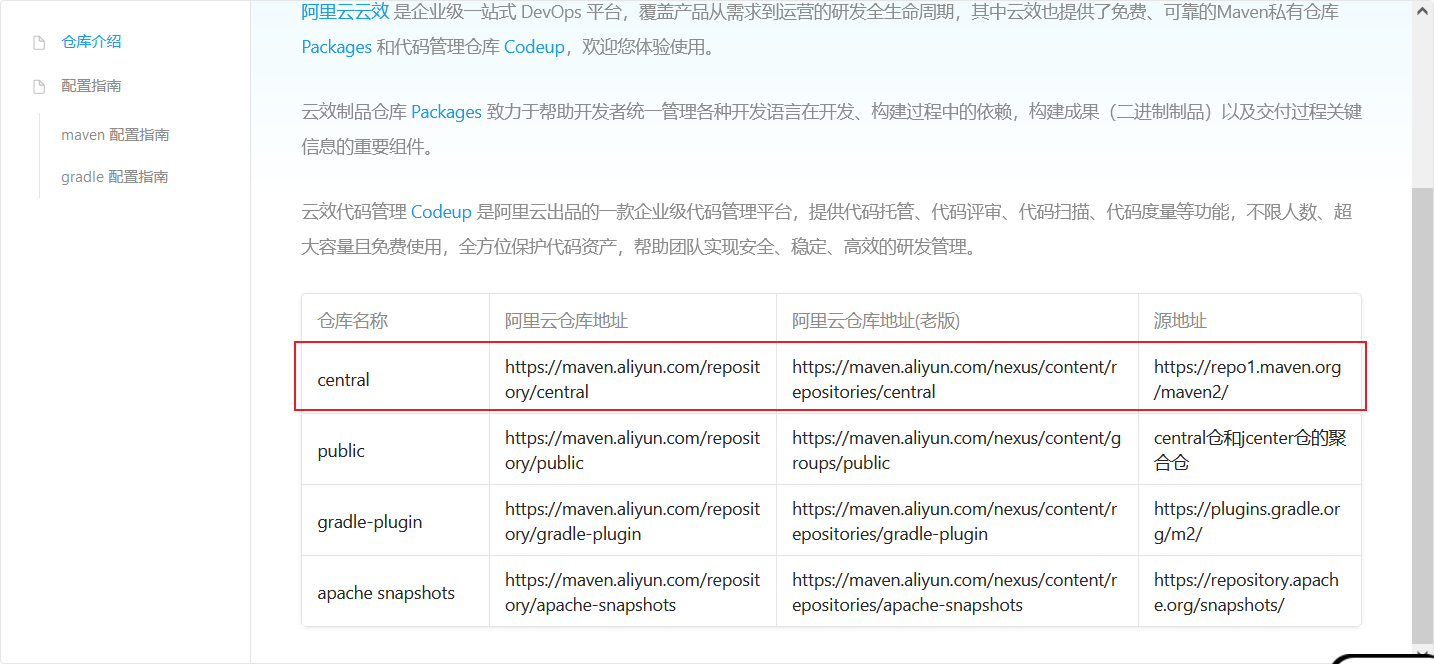Viewport: 1434px width, 664px height.
Task: Click the repo1.maven.org/maven2 source address
Action: (1247, 380)
